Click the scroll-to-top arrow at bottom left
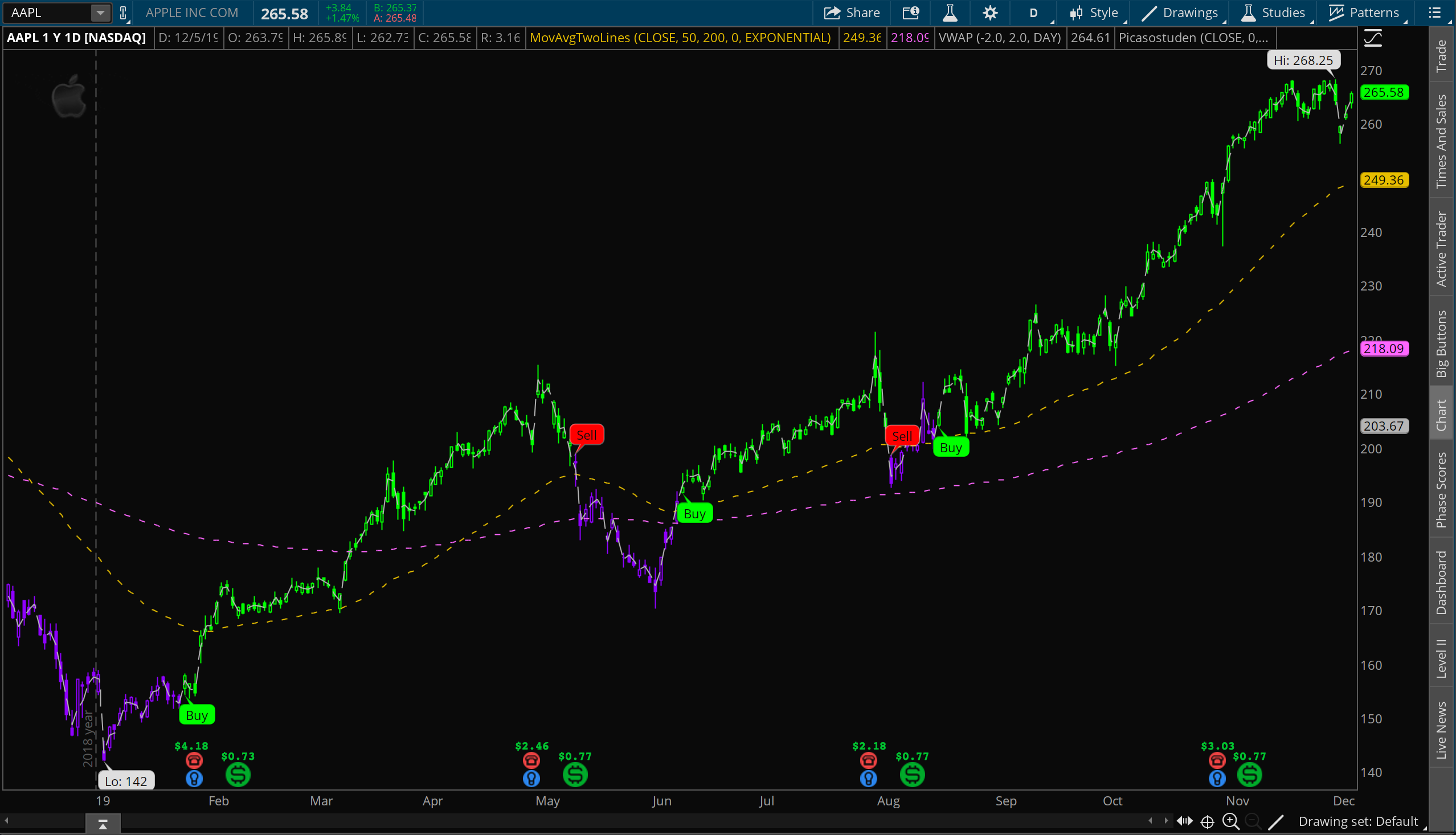This screenshot has height=835, width=1456. coord(103,824)
